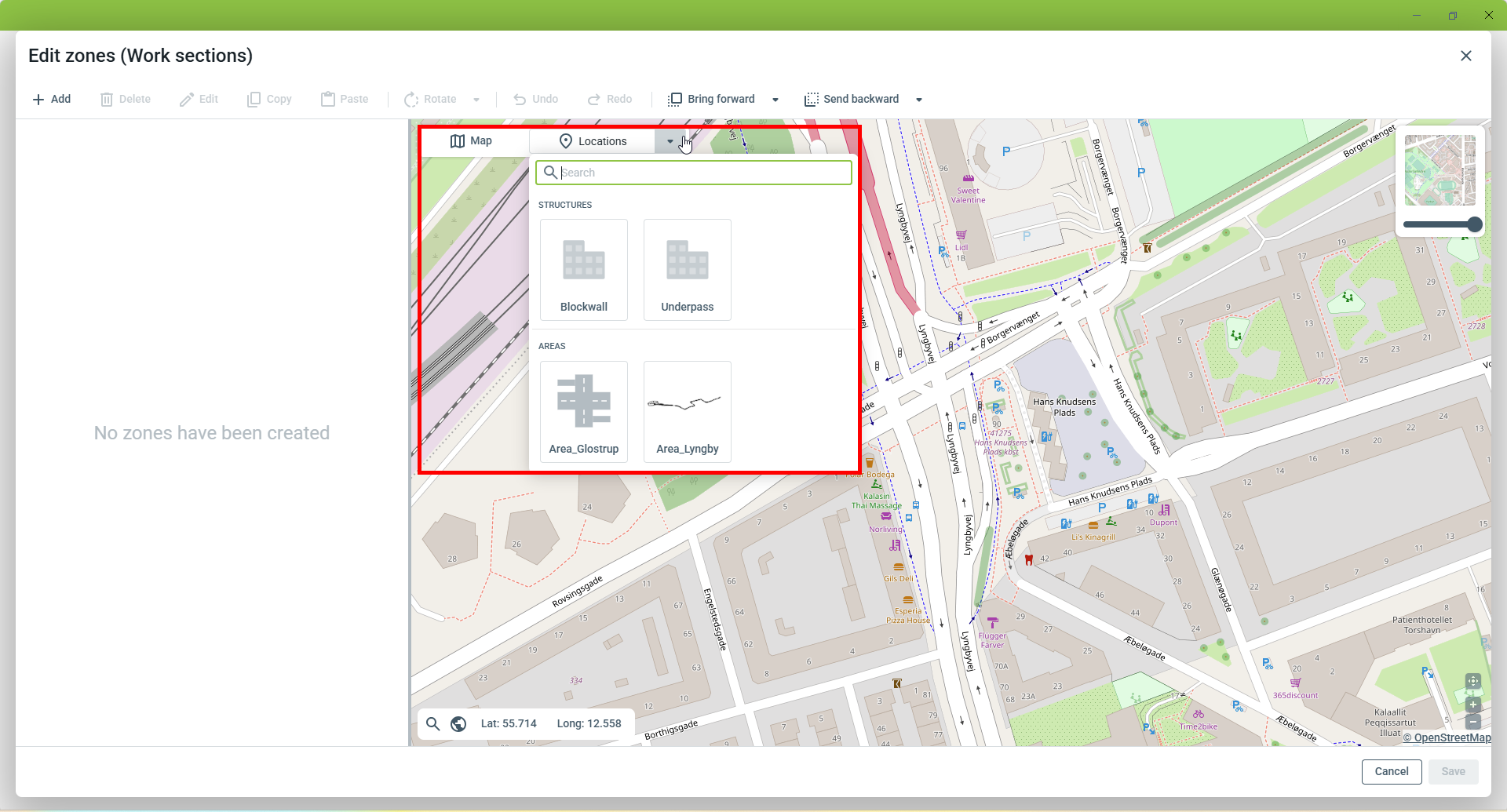Expand the Bring forward dropdown arrow
The width and height of the screenshot is (1507, 812).
click(x=775, y=100)
